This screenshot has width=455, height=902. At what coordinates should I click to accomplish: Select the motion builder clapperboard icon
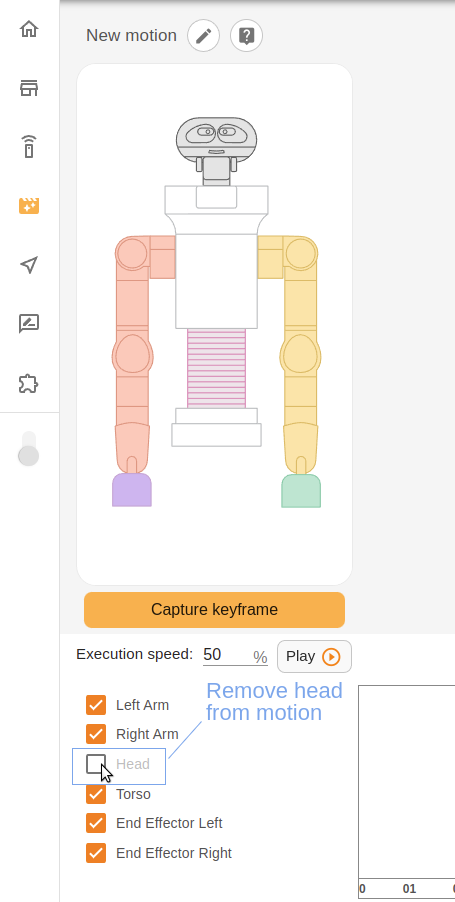(x=29, y=205)
